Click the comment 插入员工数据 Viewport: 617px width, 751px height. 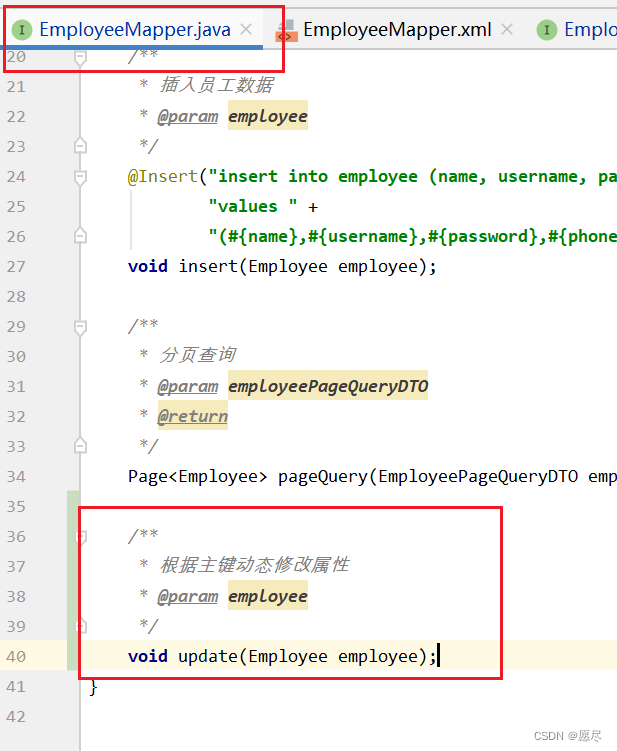[x=217, y=85]
